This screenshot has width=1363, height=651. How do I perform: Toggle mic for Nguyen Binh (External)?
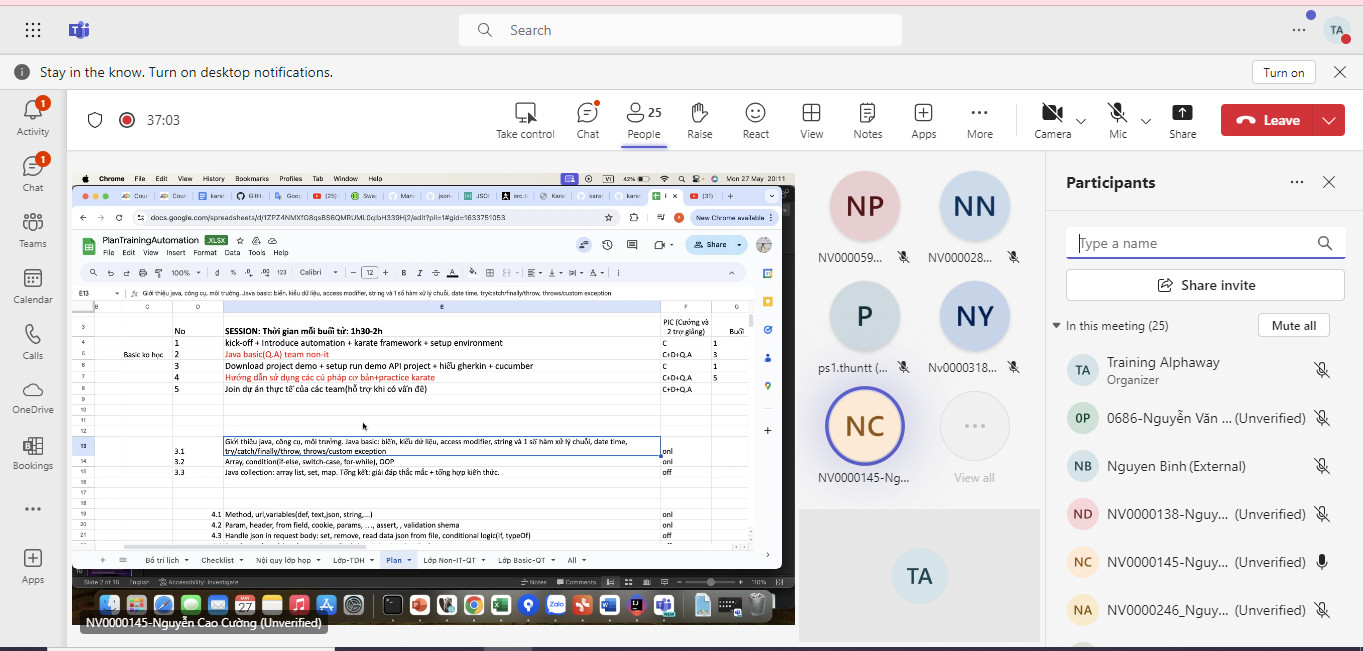pos(1321,466)
